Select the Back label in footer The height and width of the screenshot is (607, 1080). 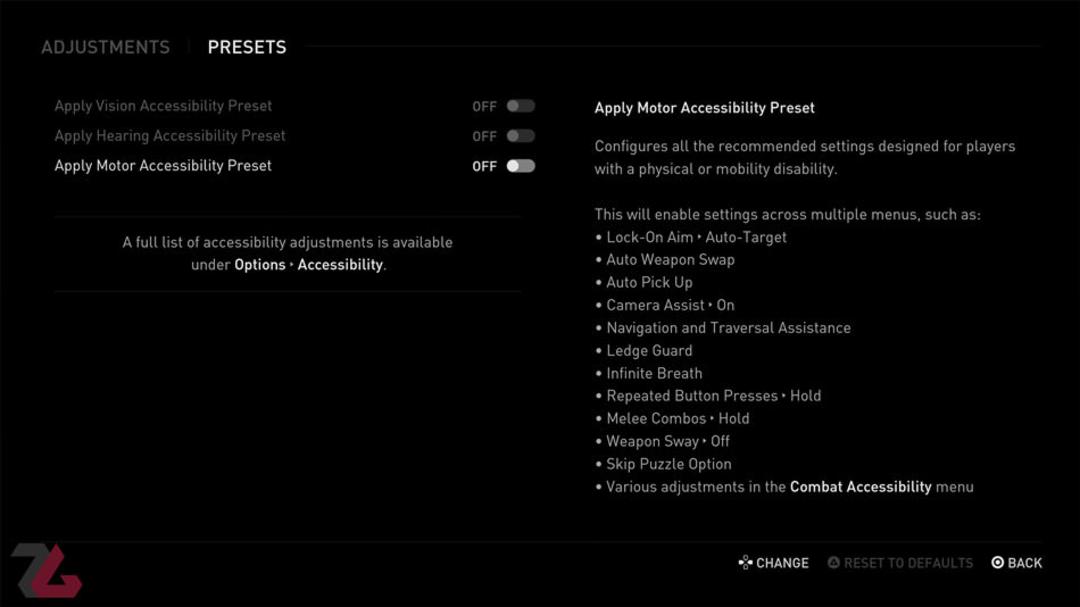1025,564
